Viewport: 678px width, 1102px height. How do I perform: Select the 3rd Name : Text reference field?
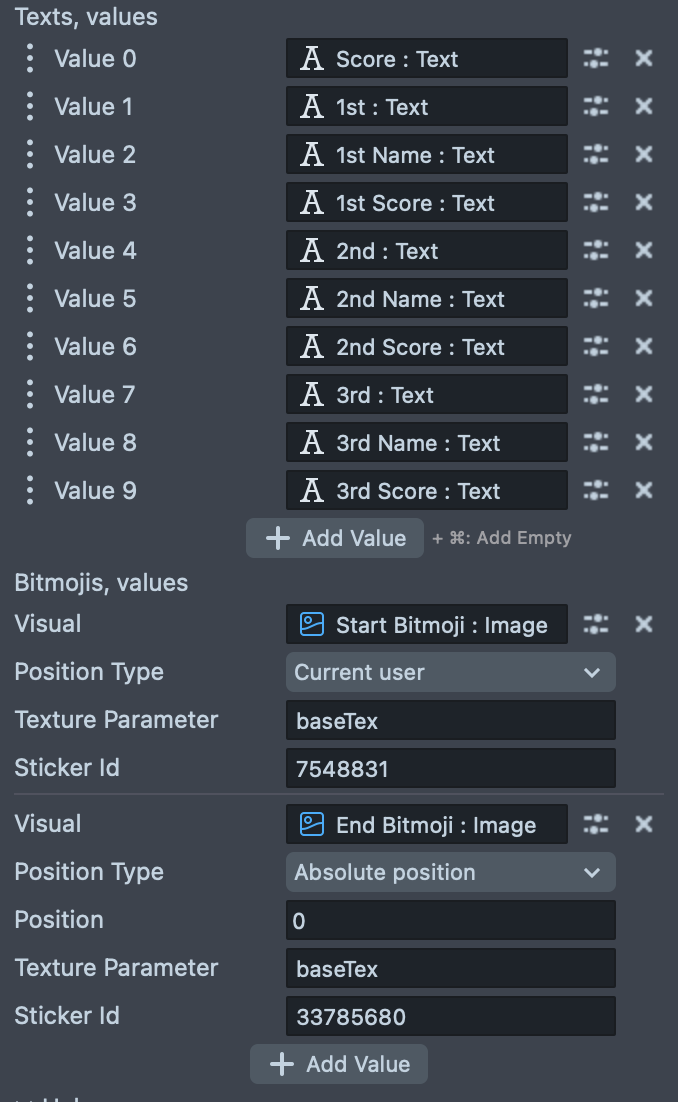tap(427, 443)
